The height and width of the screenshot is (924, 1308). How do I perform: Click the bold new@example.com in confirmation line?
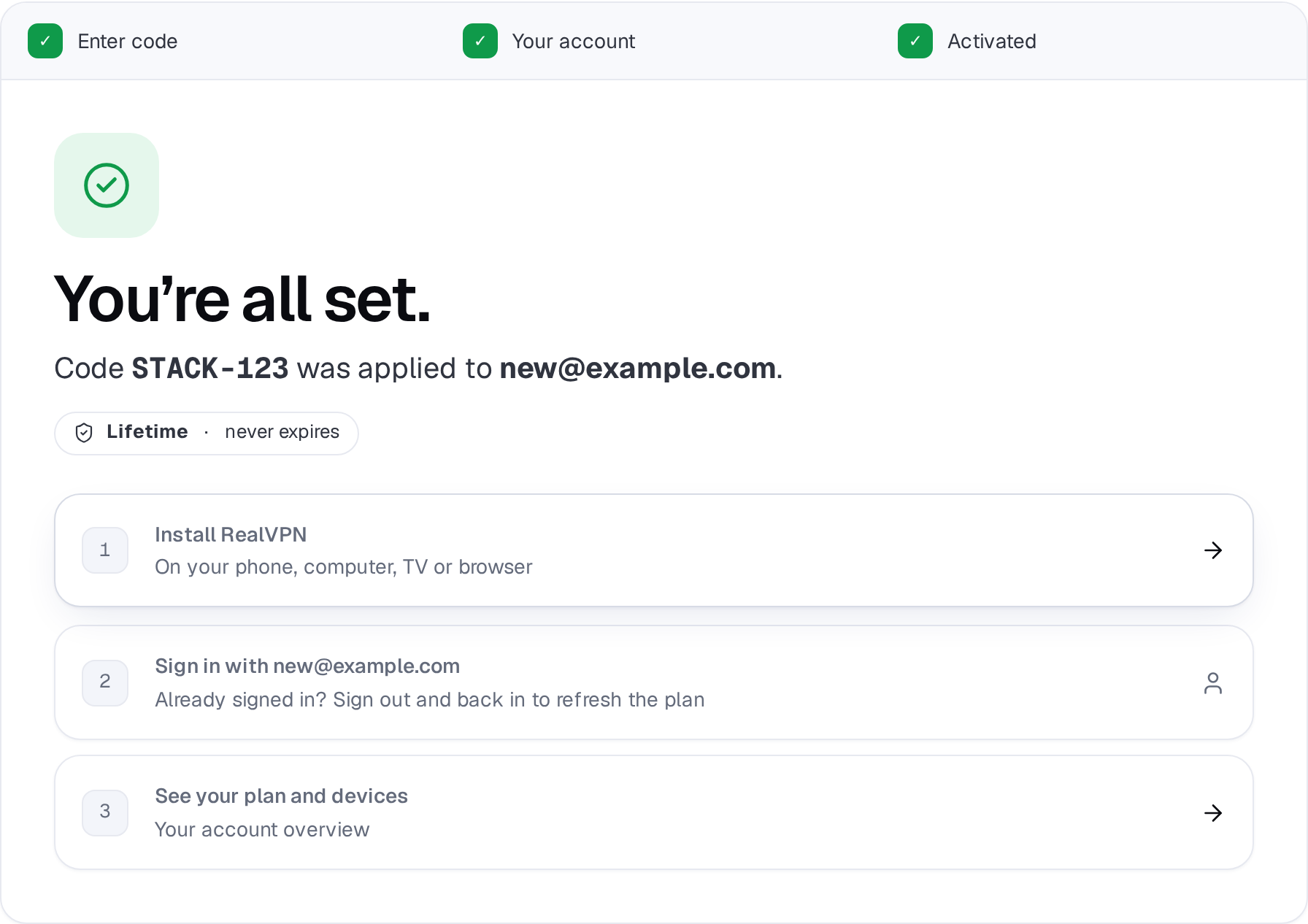tap(637, 369)
